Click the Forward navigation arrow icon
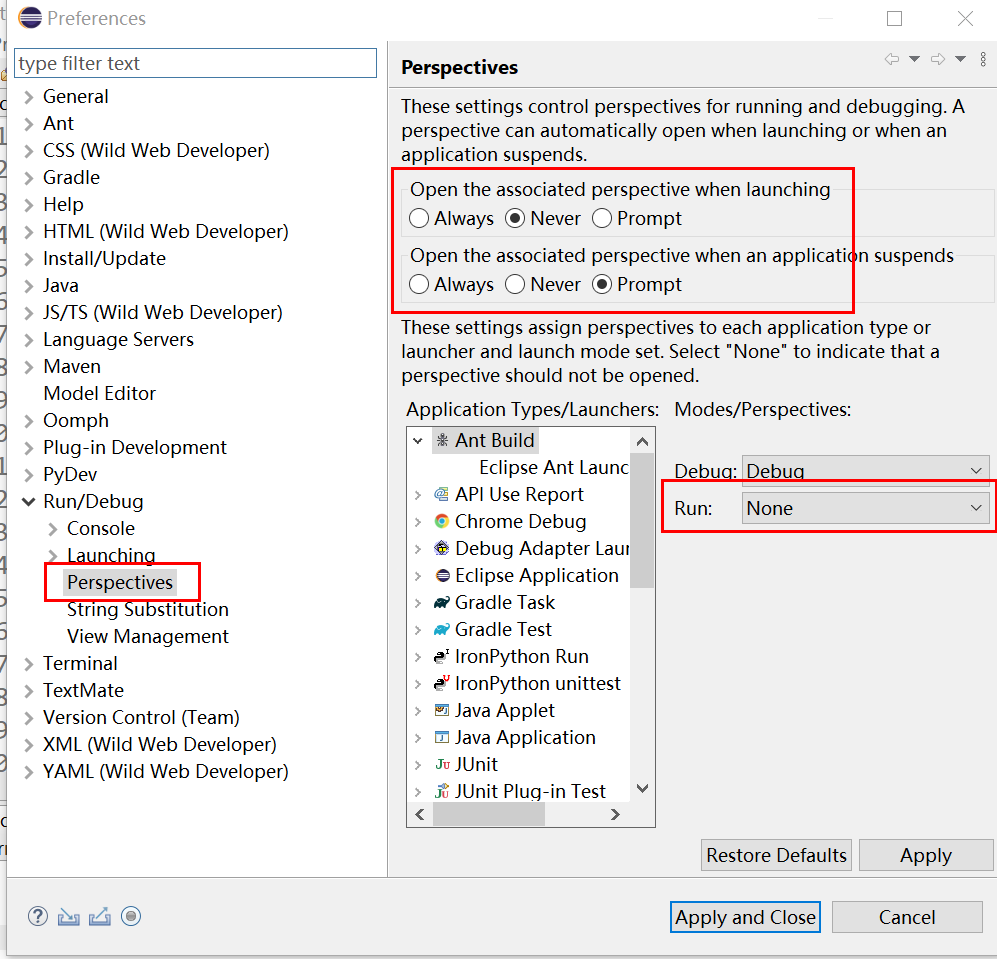This screenshot has width=997, height=959. coord(938,59)
